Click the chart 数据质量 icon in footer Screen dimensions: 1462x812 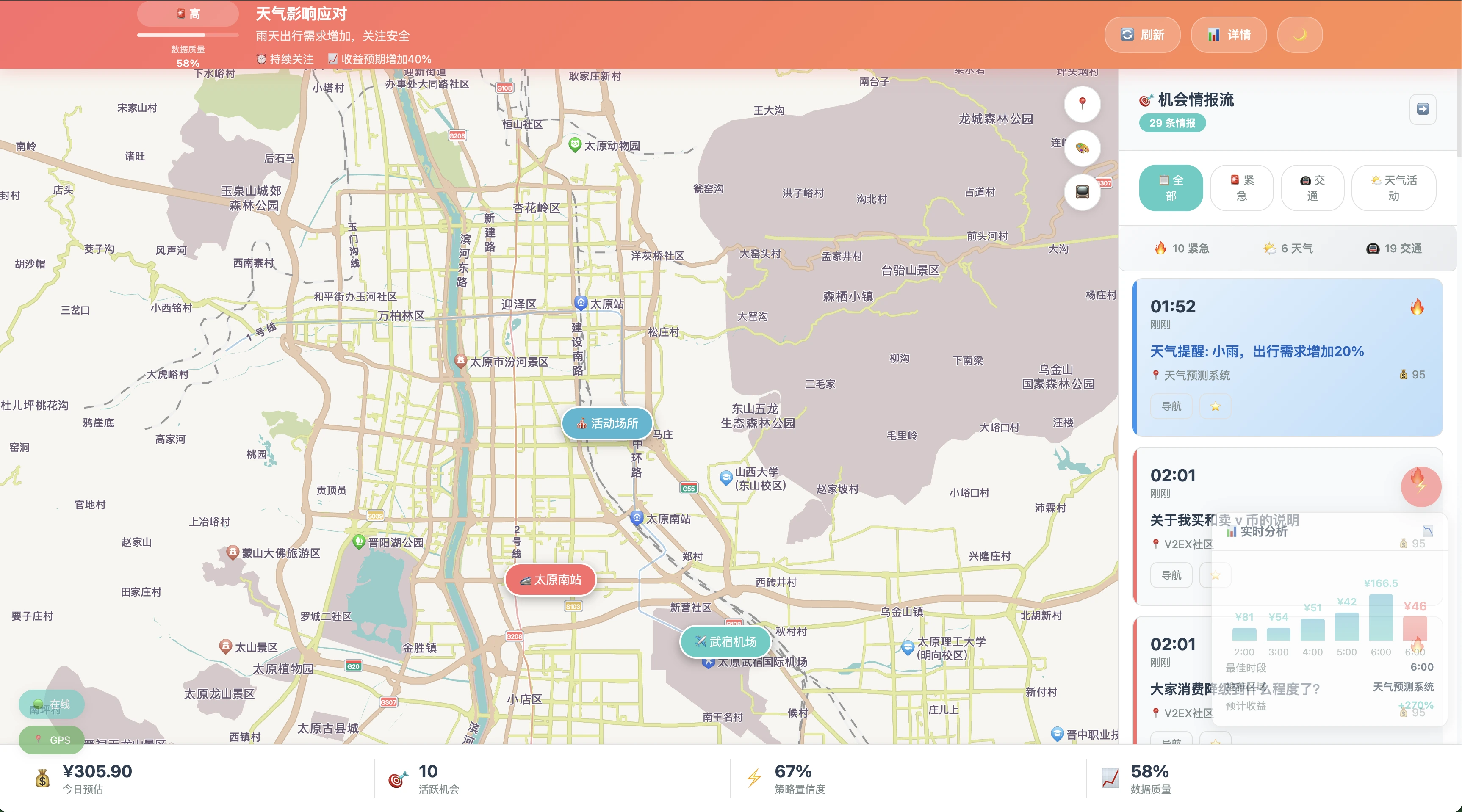point(1110,779)
